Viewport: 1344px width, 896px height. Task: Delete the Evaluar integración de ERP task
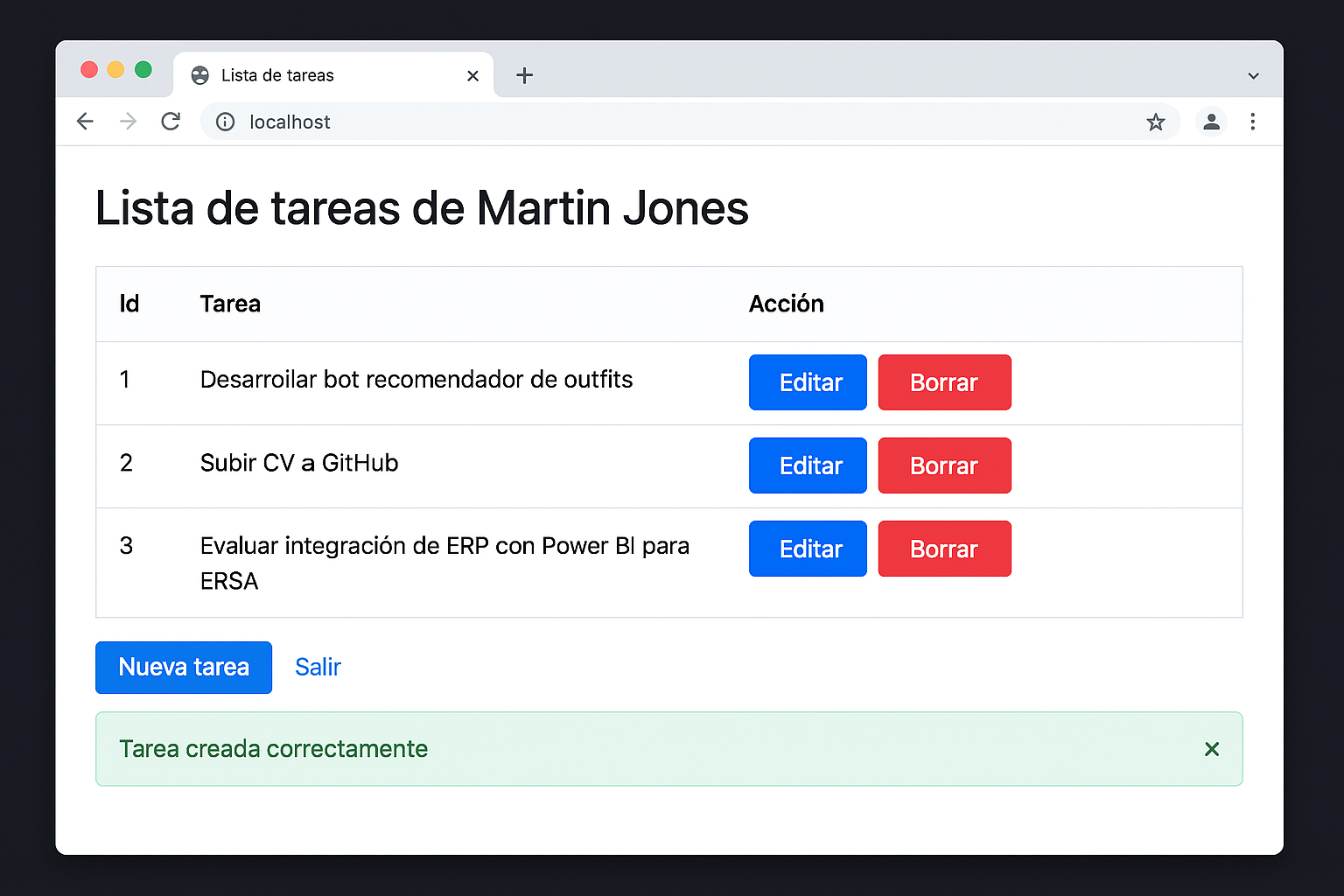tap(944, 549)
